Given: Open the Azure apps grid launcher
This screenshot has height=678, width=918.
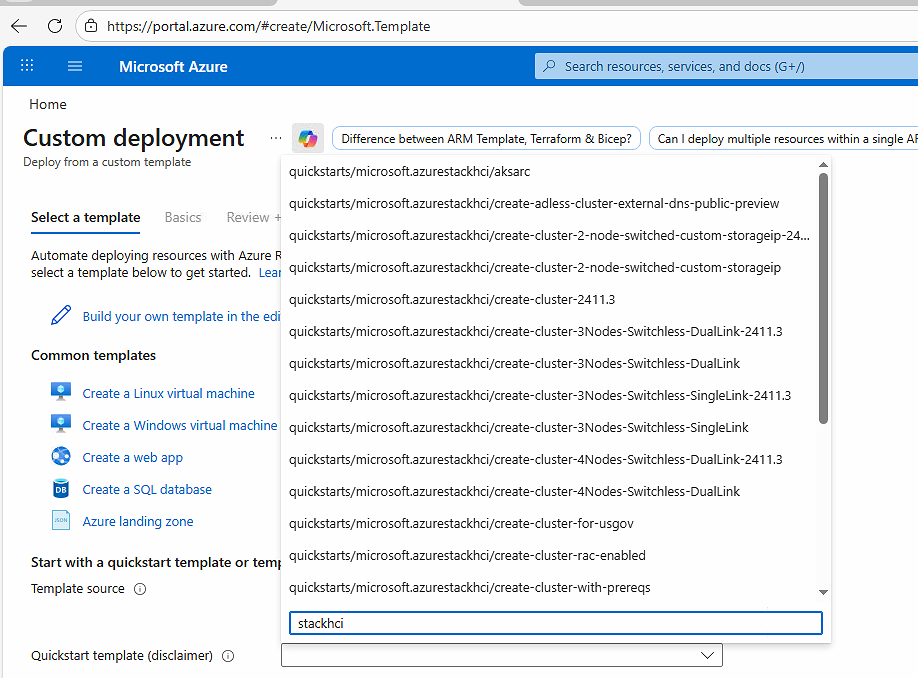Looking at the screenshot, I should 27,66.
